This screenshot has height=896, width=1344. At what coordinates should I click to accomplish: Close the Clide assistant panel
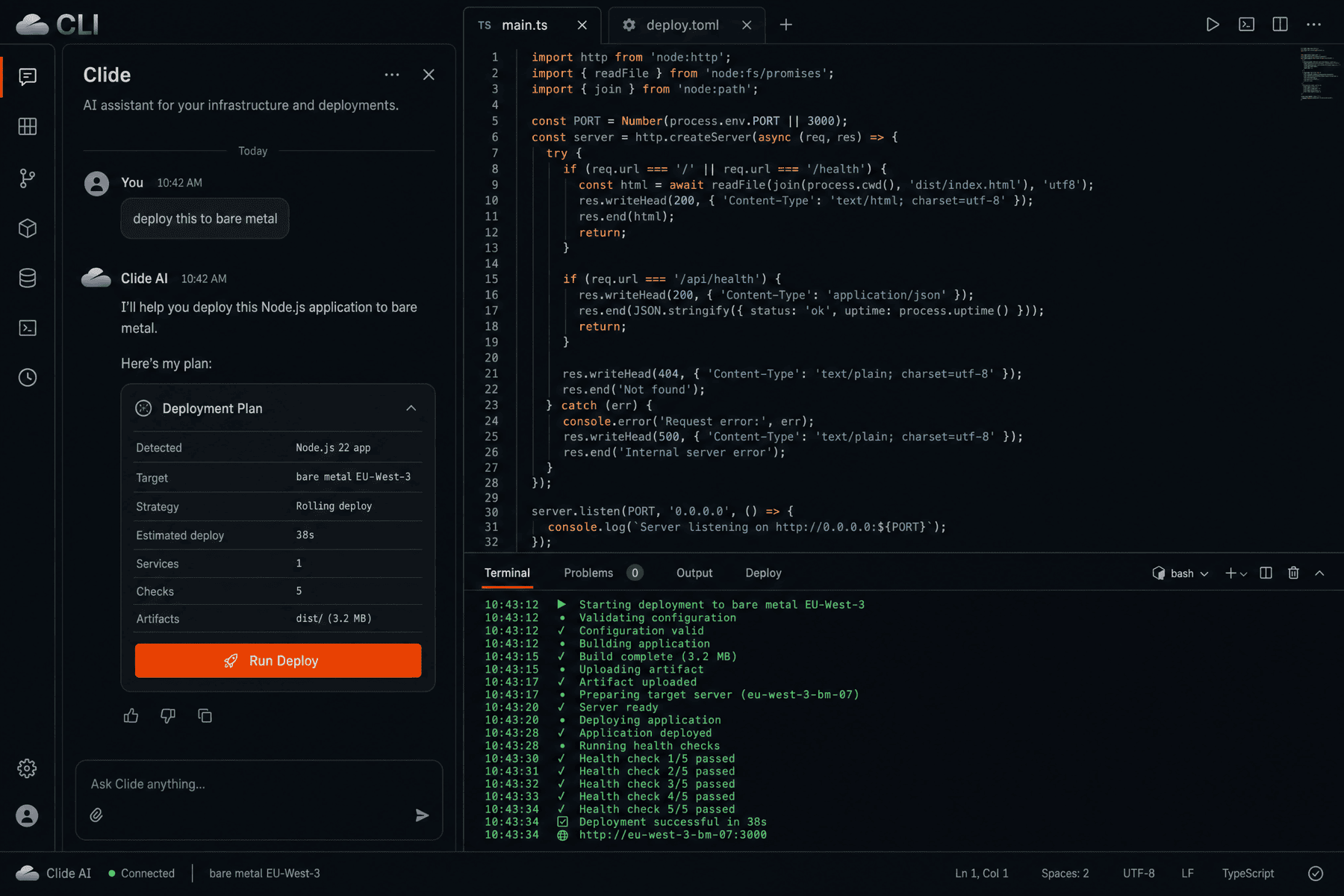[x=429, y=75]
